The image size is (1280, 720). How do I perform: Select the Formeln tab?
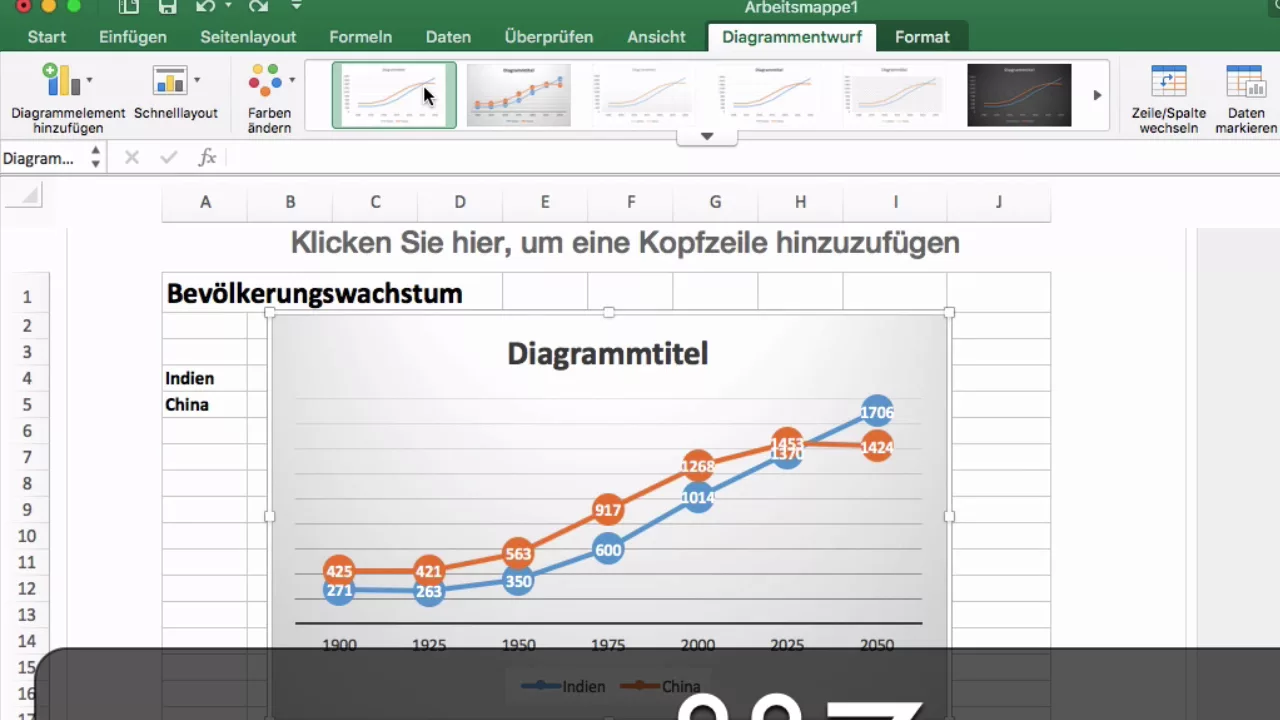point(361,37)
